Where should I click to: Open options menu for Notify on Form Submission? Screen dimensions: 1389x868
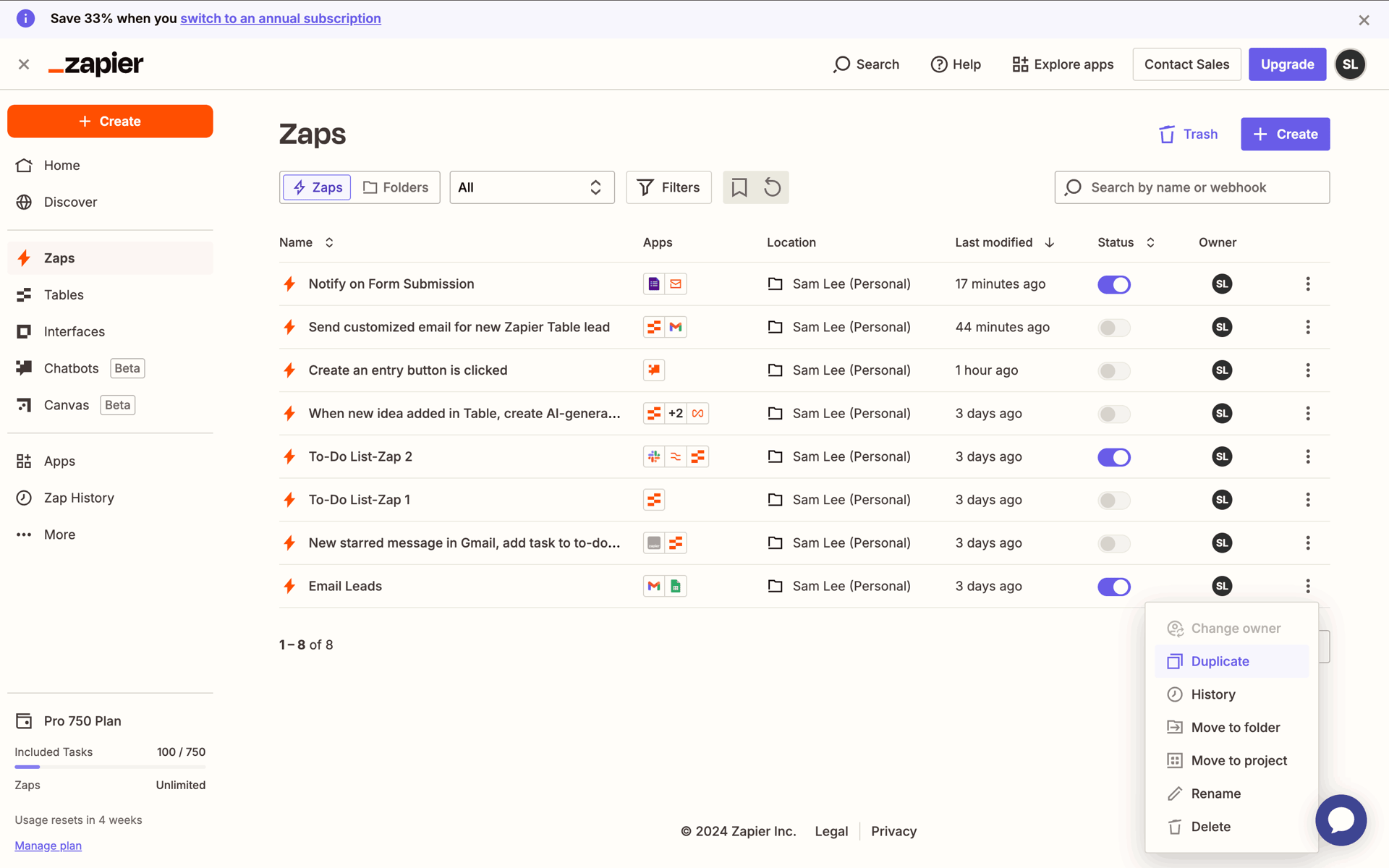1307,284
